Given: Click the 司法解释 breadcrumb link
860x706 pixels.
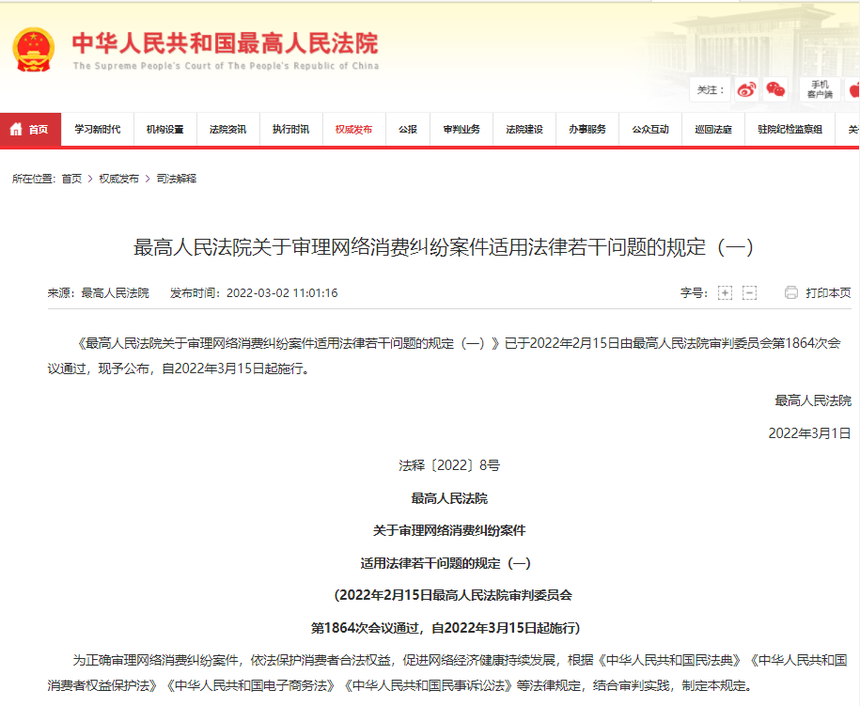Looking at the screenshot, I should [176, 179].
